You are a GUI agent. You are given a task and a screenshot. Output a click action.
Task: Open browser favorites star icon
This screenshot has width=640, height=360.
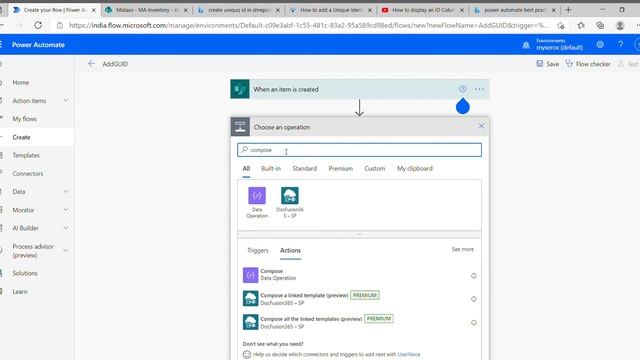[x=581, y=25]
